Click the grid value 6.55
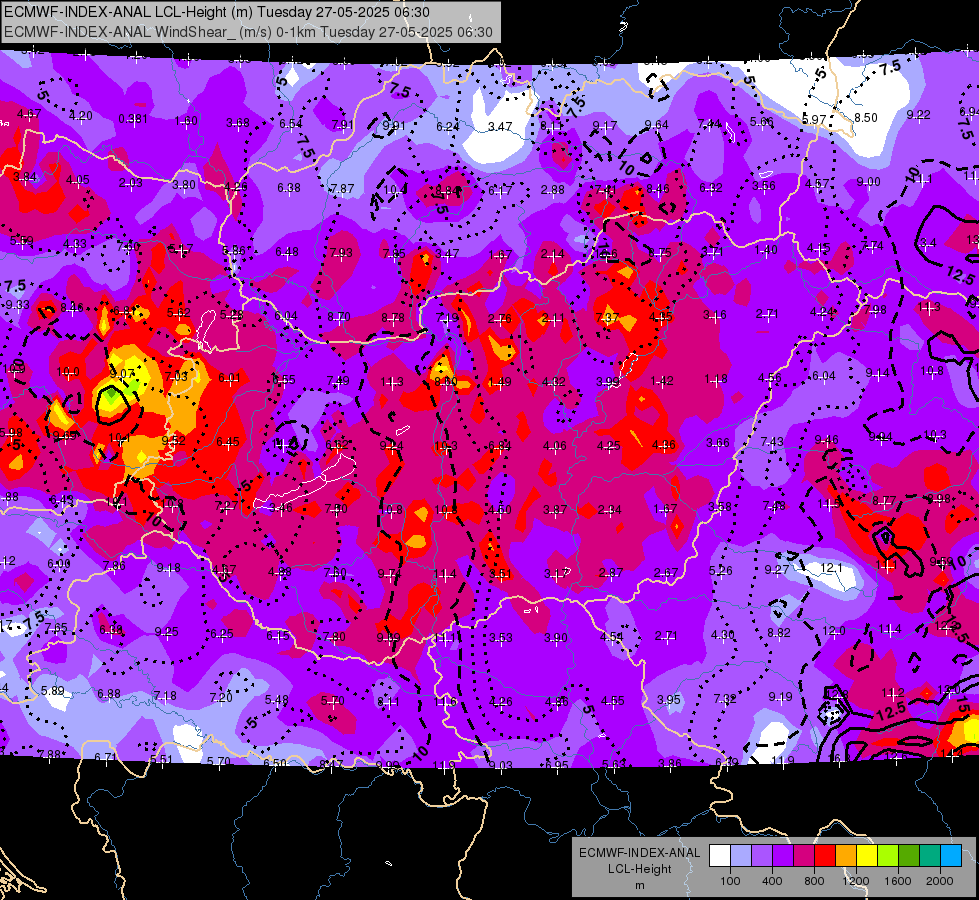The height and width of the screenshot is (900, 979). [x=284, y=380]
